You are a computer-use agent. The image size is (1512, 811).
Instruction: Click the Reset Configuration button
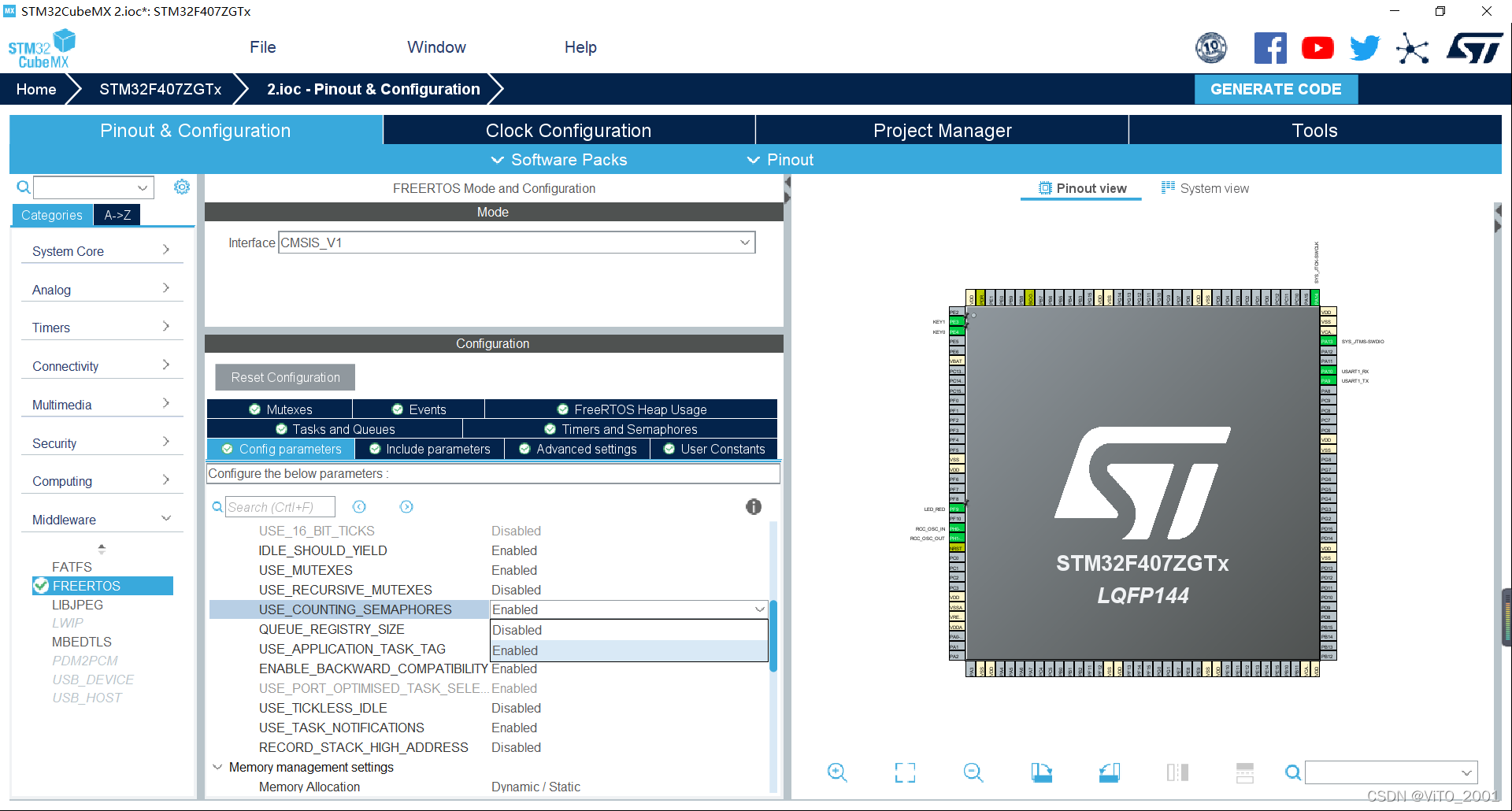285,377
